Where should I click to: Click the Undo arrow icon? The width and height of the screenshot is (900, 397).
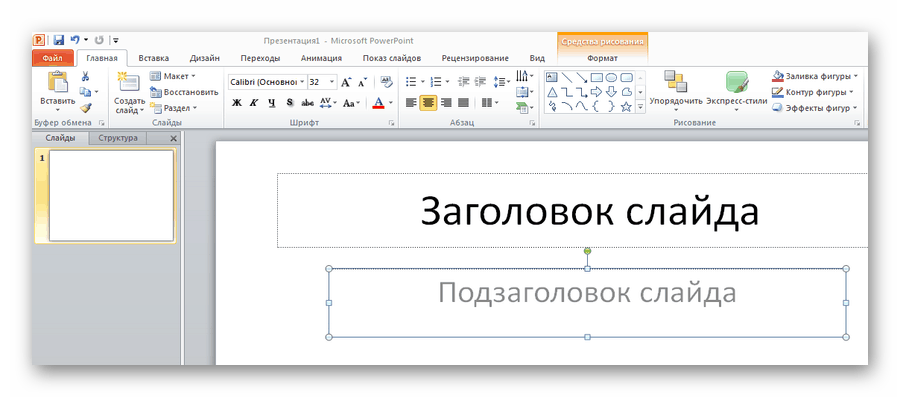75,40
